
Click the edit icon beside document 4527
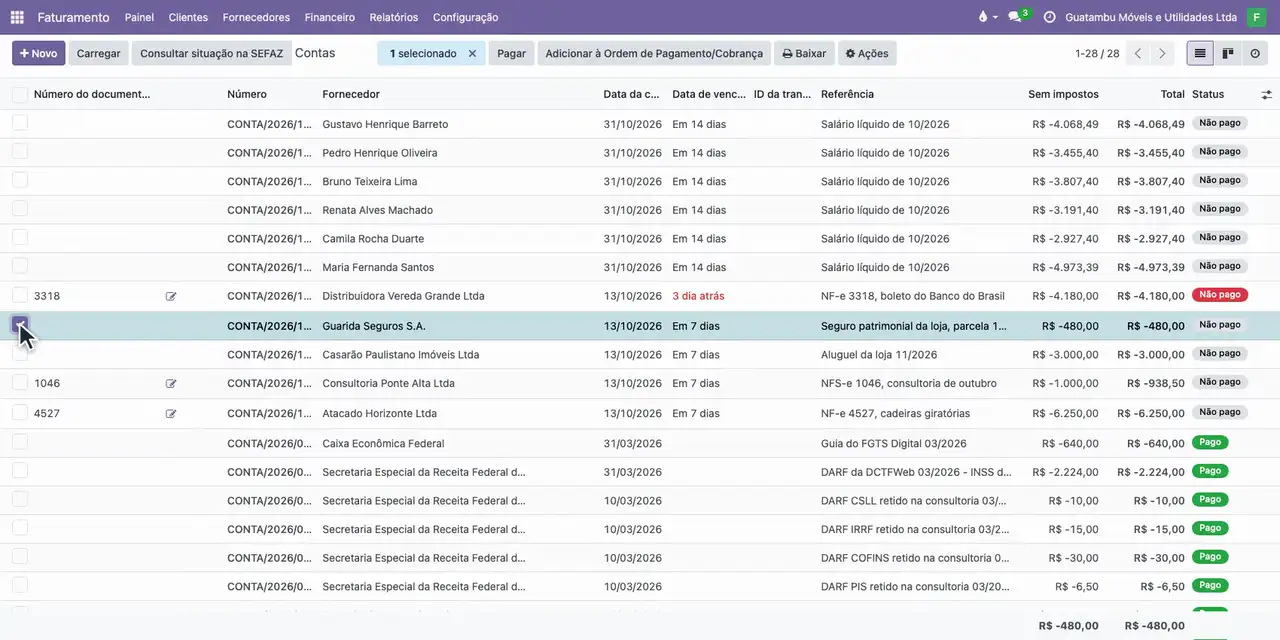click(171, 414)
